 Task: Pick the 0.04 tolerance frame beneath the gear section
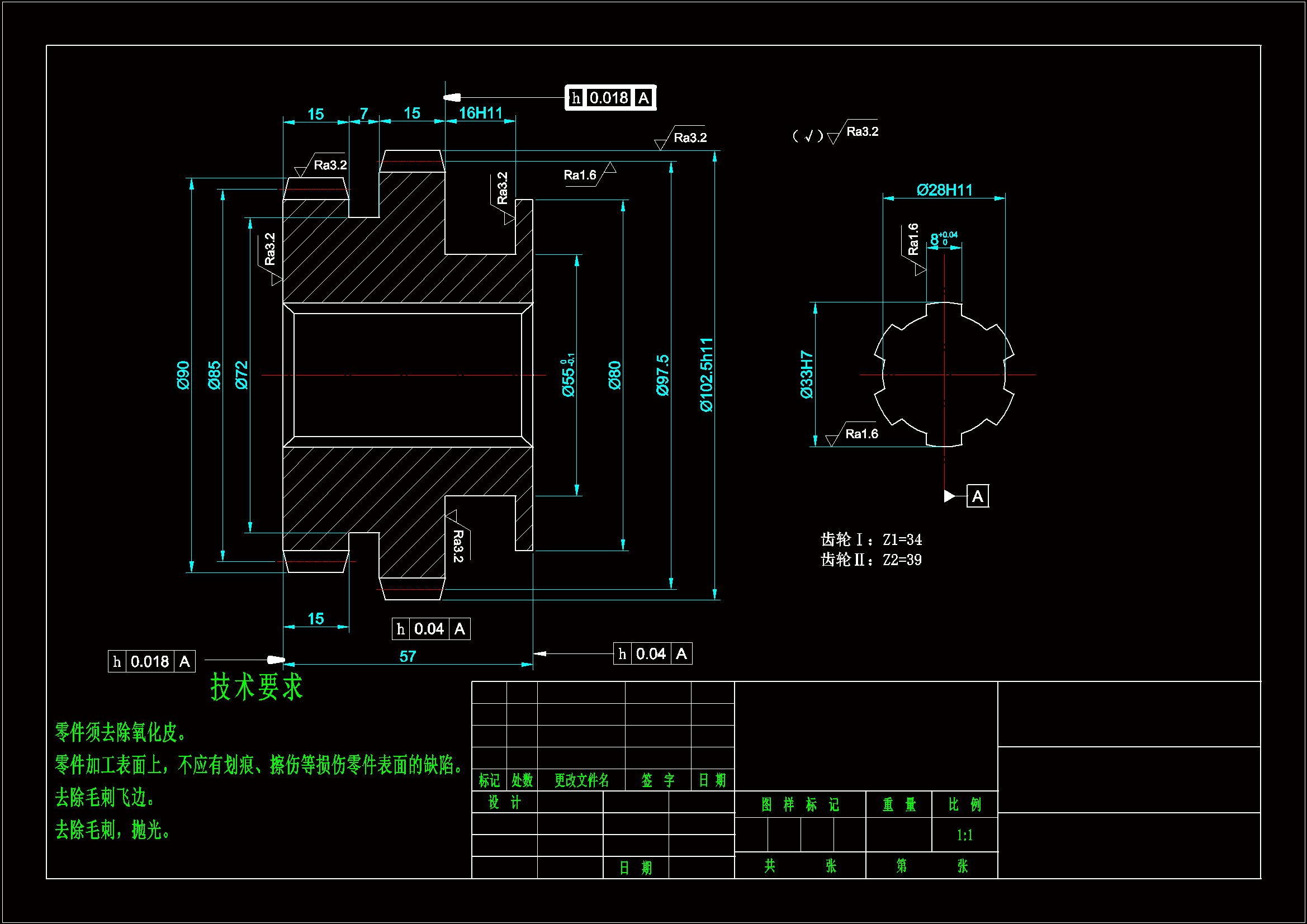[x=431, y=629]
